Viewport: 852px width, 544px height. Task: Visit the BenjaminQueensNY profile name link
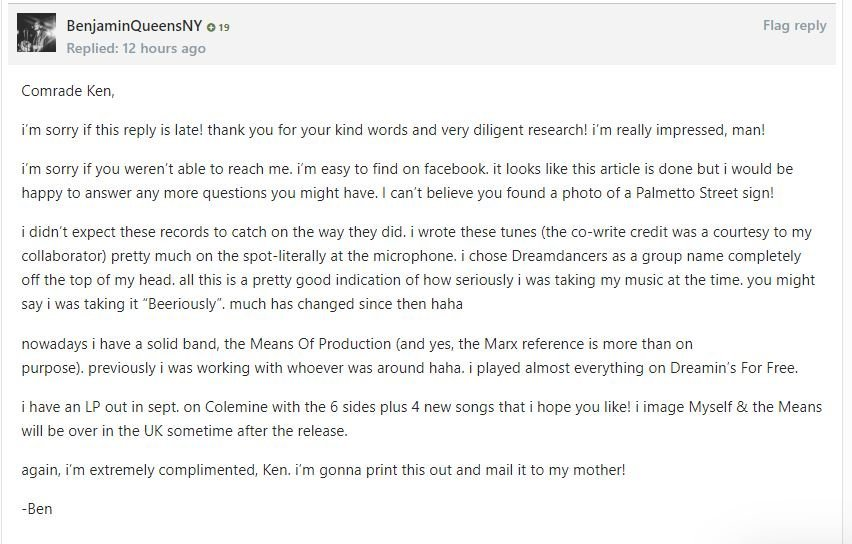coord(134,26)
